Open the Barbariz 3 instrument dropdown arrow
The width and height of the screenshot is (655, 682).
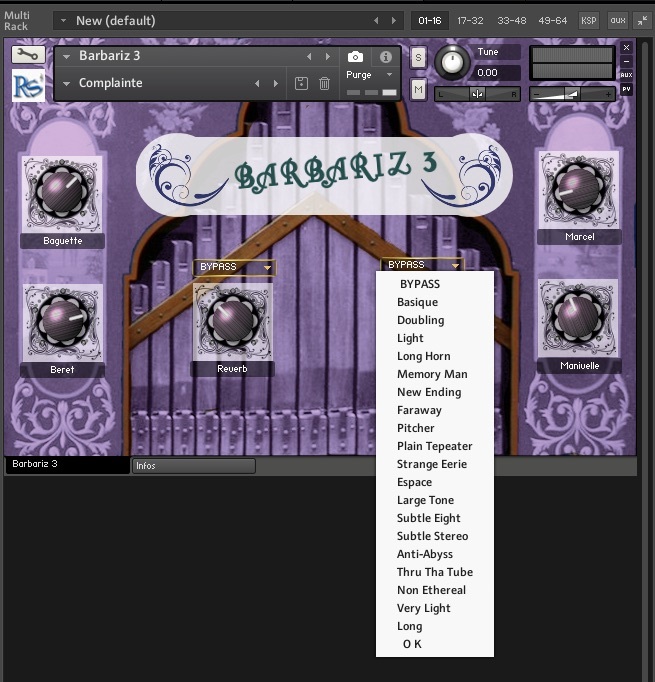(x=67, y=57)
